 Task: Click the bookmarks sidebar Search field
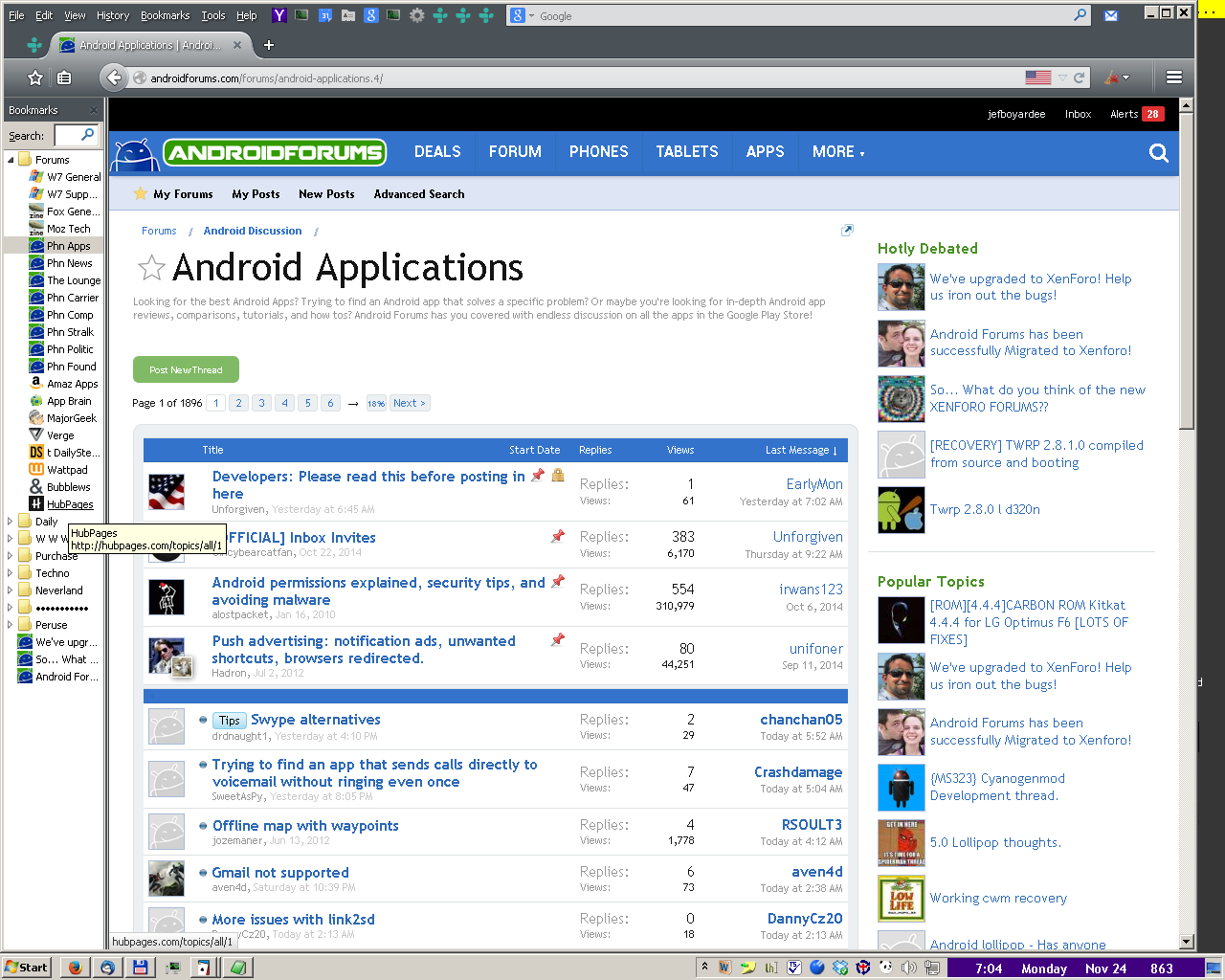coord(77,135)
